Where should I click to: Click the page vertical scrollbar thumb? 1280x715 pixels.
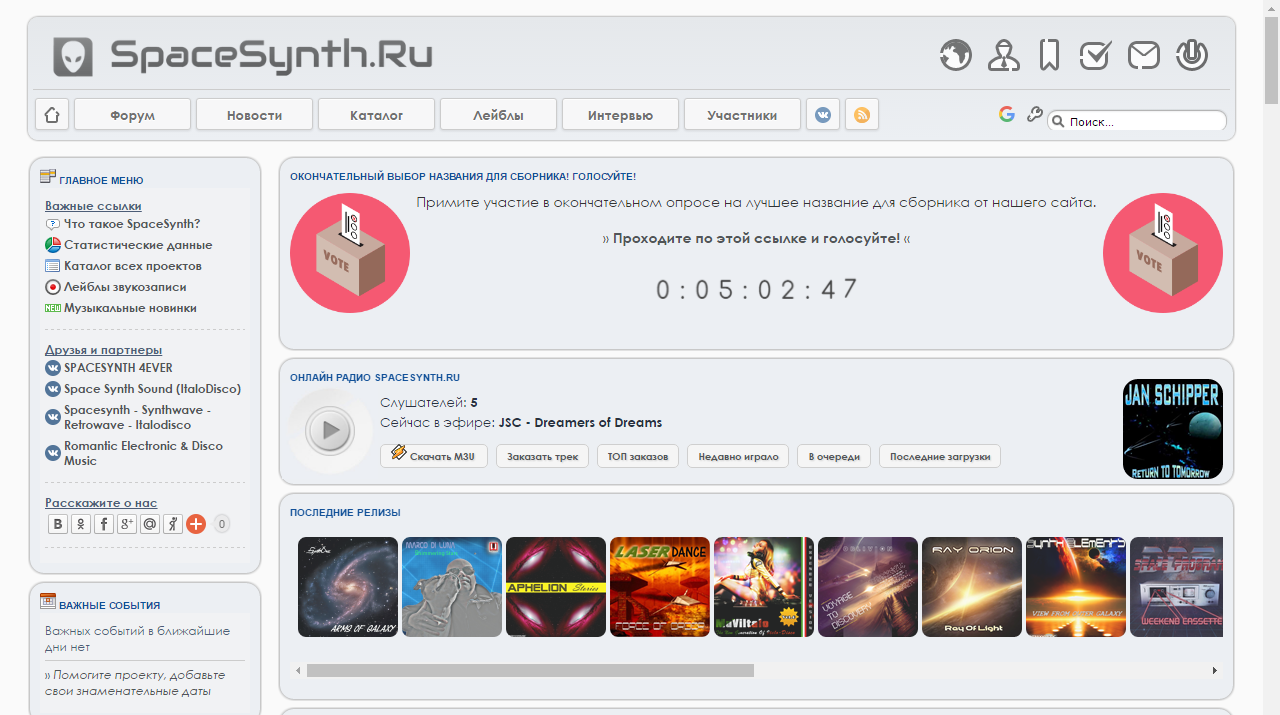point(1271,60)
